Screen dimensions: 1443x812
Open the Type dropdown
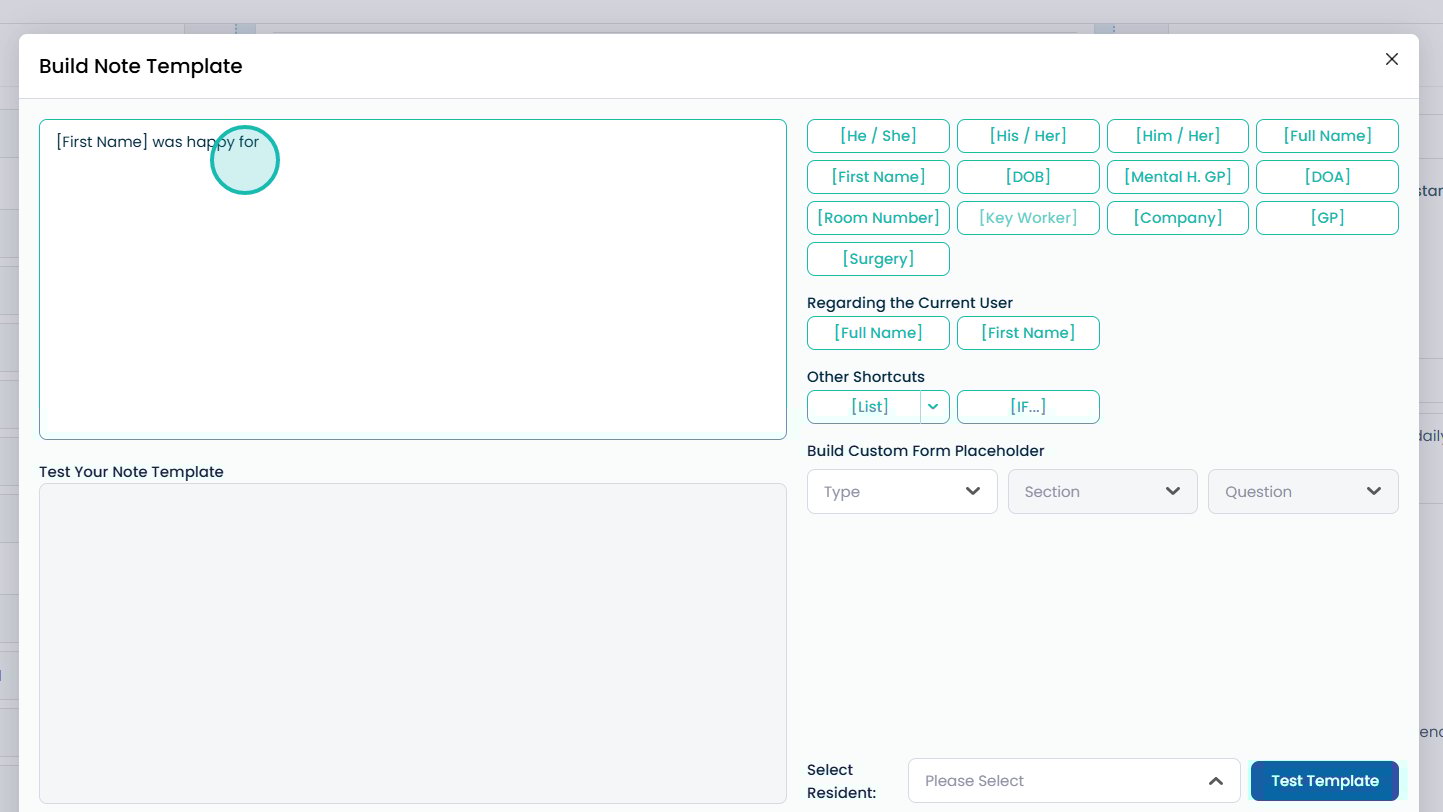[x=902, y=492]
